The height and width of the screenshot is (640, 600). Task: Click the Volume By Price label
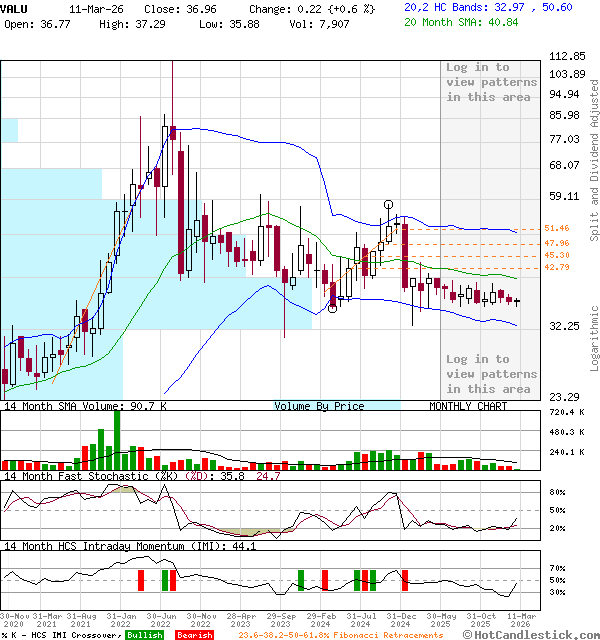[319, 406]
